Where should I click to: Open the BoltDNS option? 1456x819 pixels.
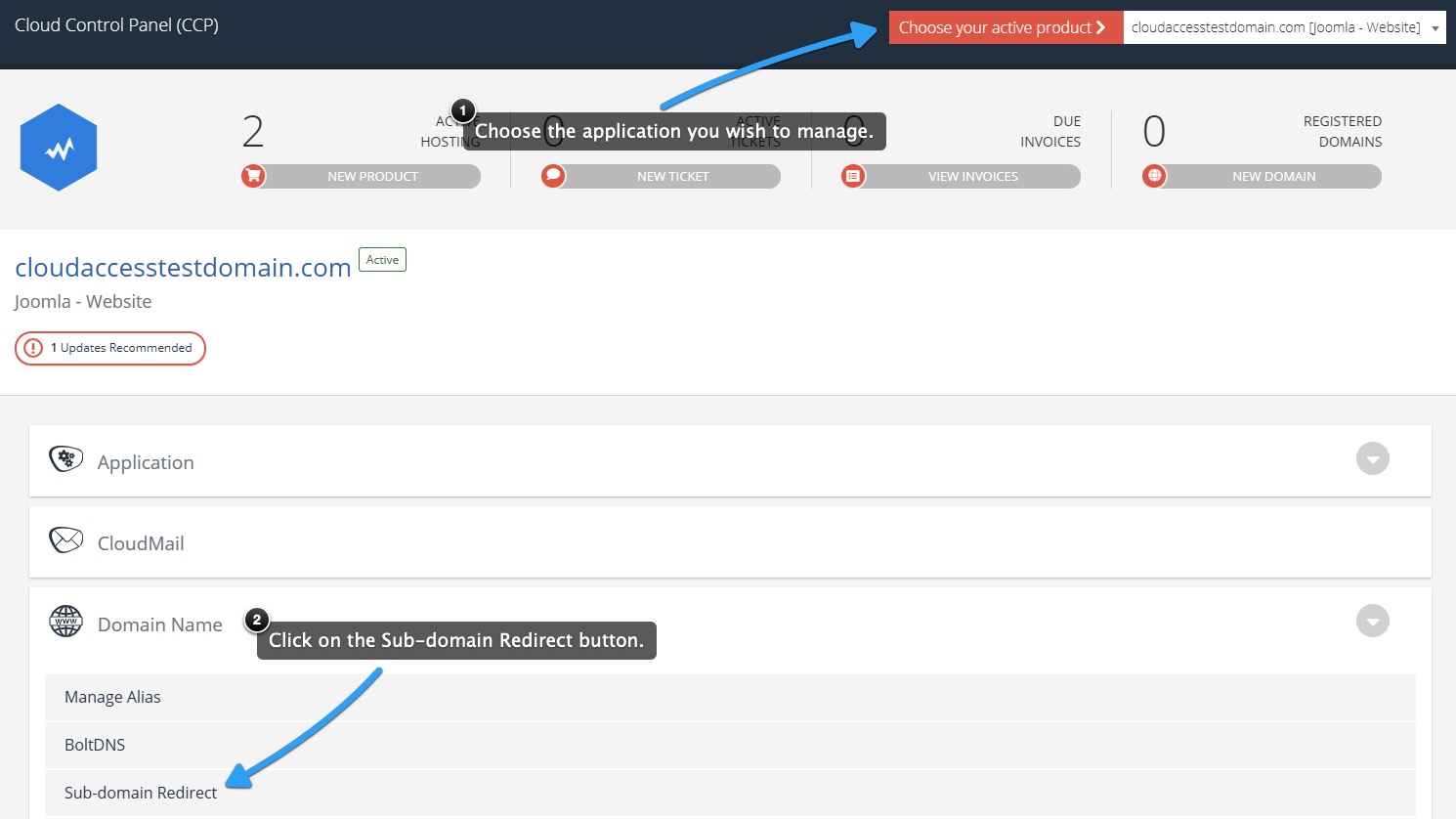coord(730,745)
